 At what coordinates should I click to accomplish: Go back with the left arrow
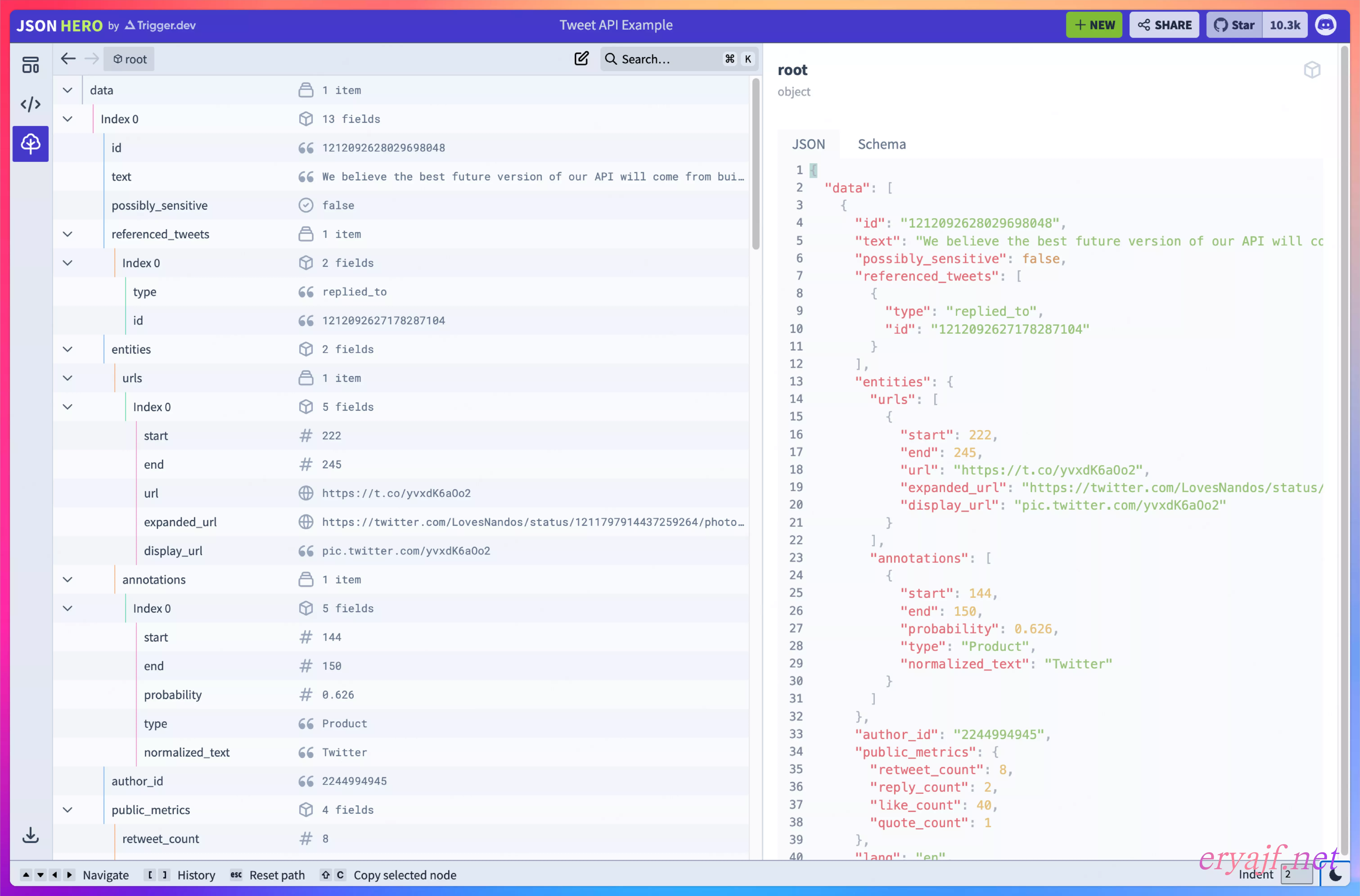(68, 59)
